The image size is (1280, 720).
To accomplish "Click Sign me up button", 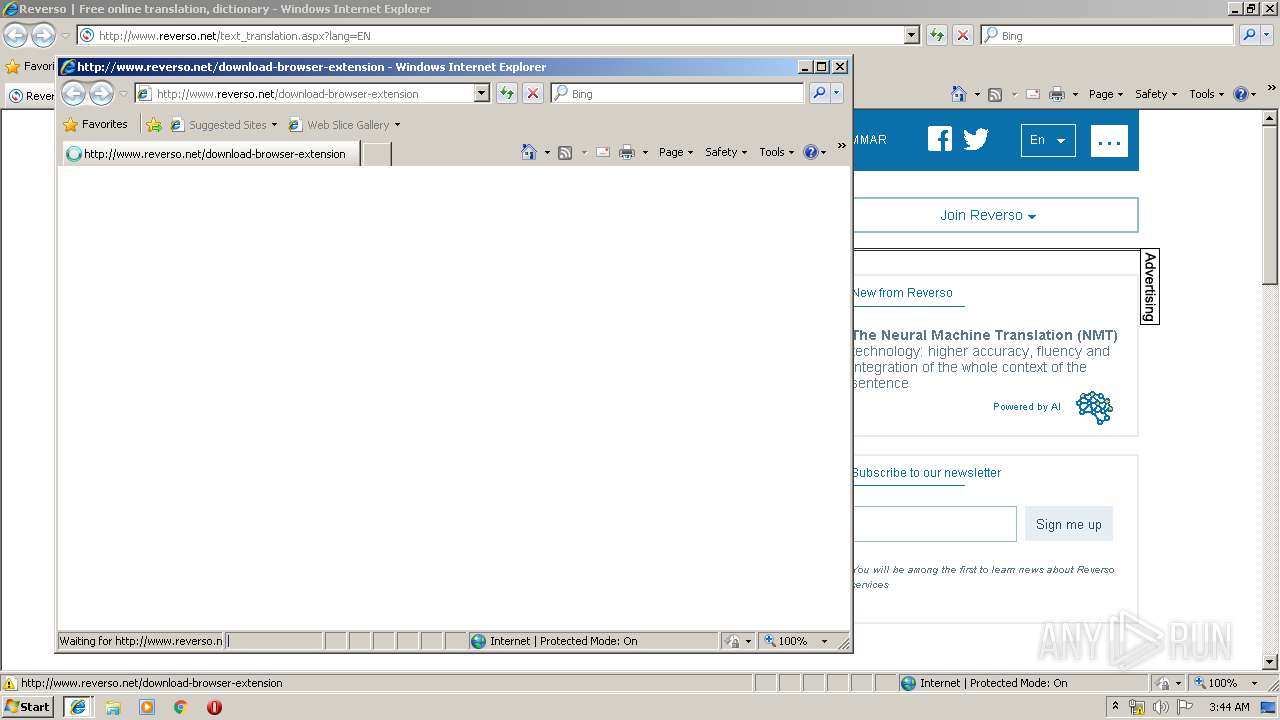I will point(1069,524).
